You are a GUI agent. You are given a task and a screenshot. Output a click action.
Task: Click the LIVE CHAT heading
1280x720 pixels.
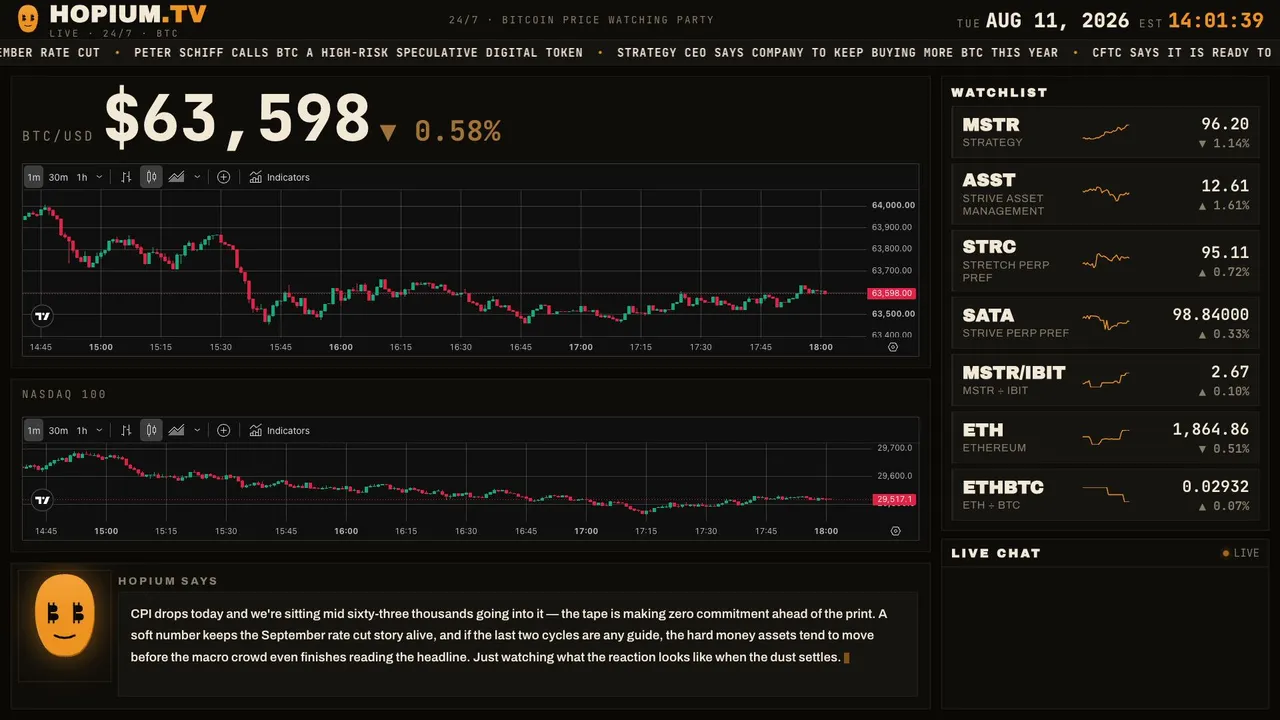click(996, 553)
